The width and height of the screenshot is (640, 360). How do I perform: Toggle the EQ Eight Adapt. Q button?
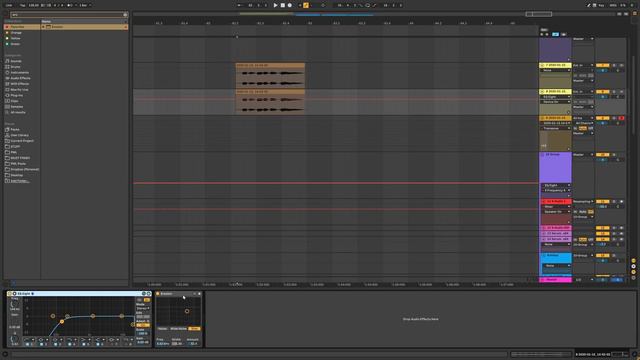pyautogui.click(x=142, y=325)
